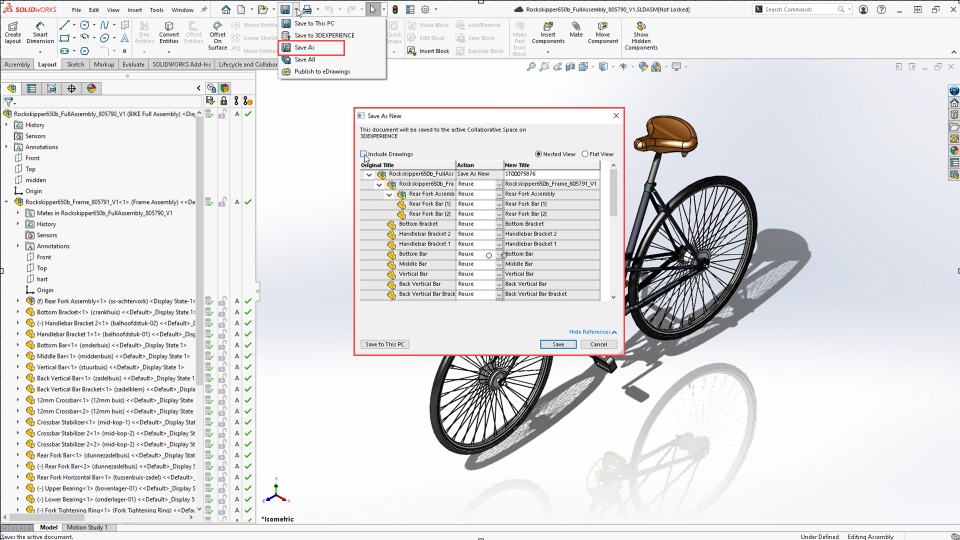
Task: Open Action dropdown for Middle Bar row
Action: [498, 264]
